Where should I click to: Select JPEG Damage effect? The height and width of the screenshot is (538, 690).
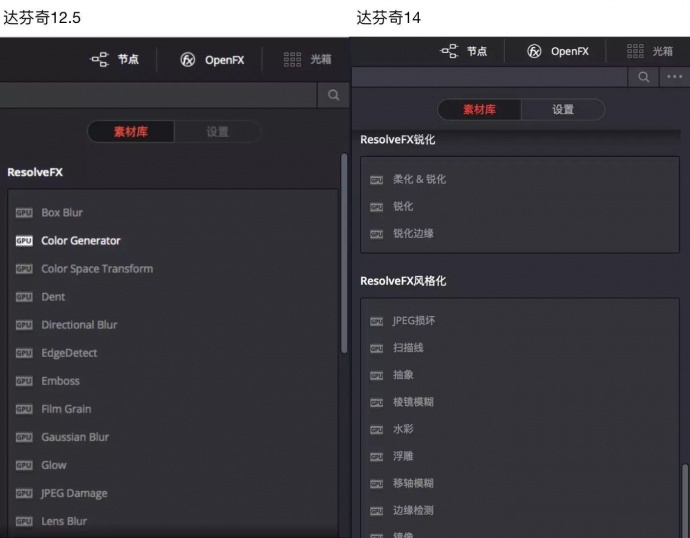pyautogui.click(x=74, y=494)
